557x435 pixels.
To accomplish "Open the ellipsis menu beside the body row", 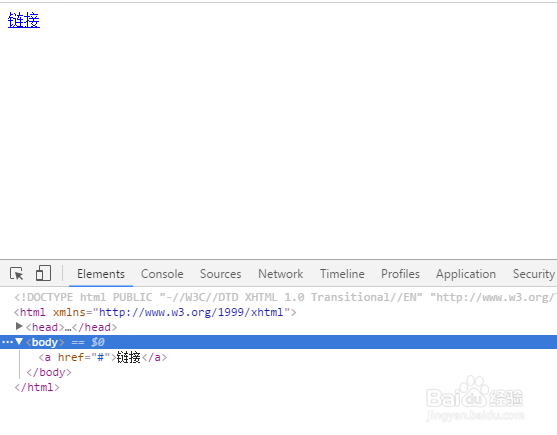I will pos(7,342).
